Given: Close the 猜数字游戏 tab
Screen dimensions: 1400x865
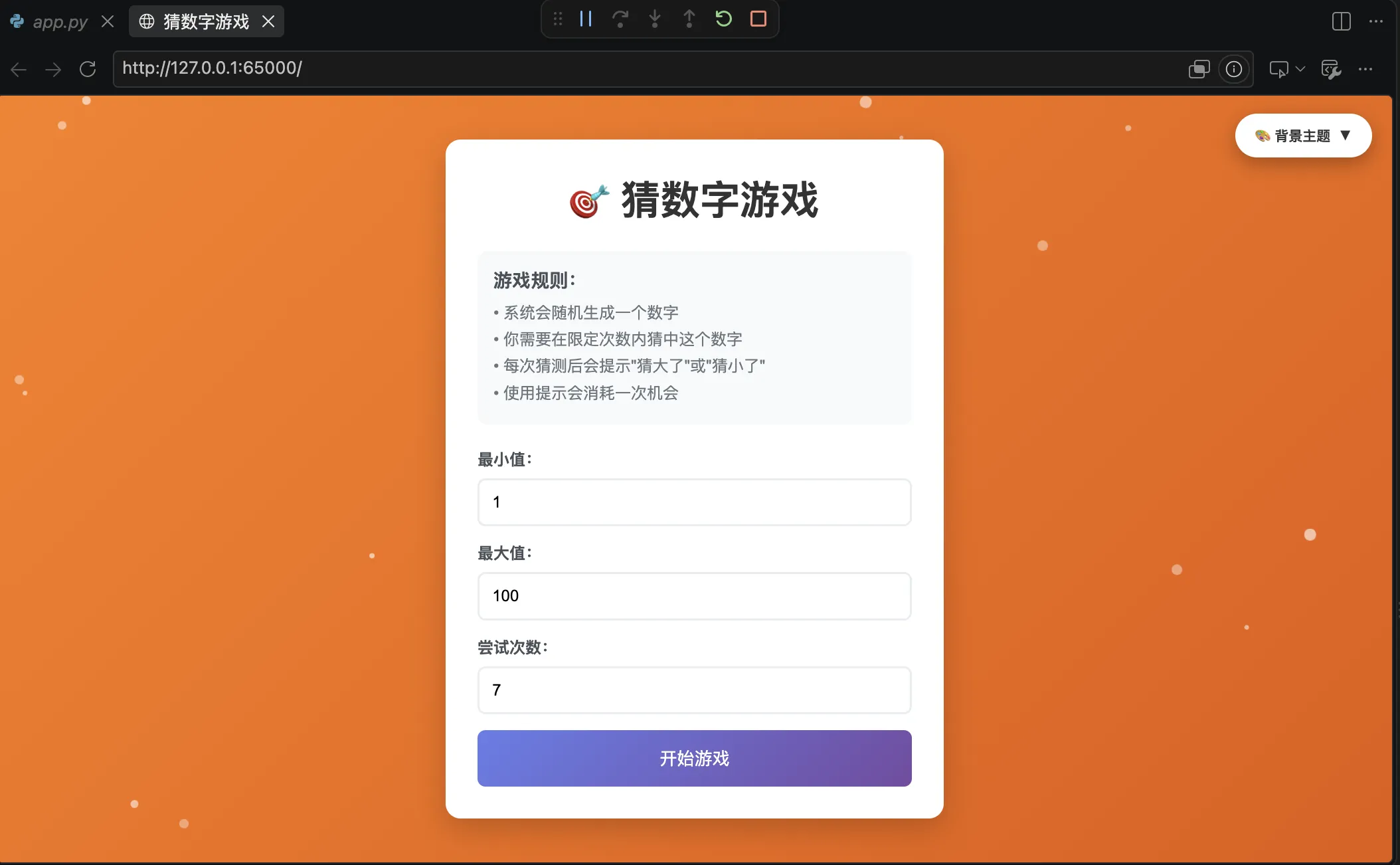Looking at the screenshot, I should click(x=268, y=21).
